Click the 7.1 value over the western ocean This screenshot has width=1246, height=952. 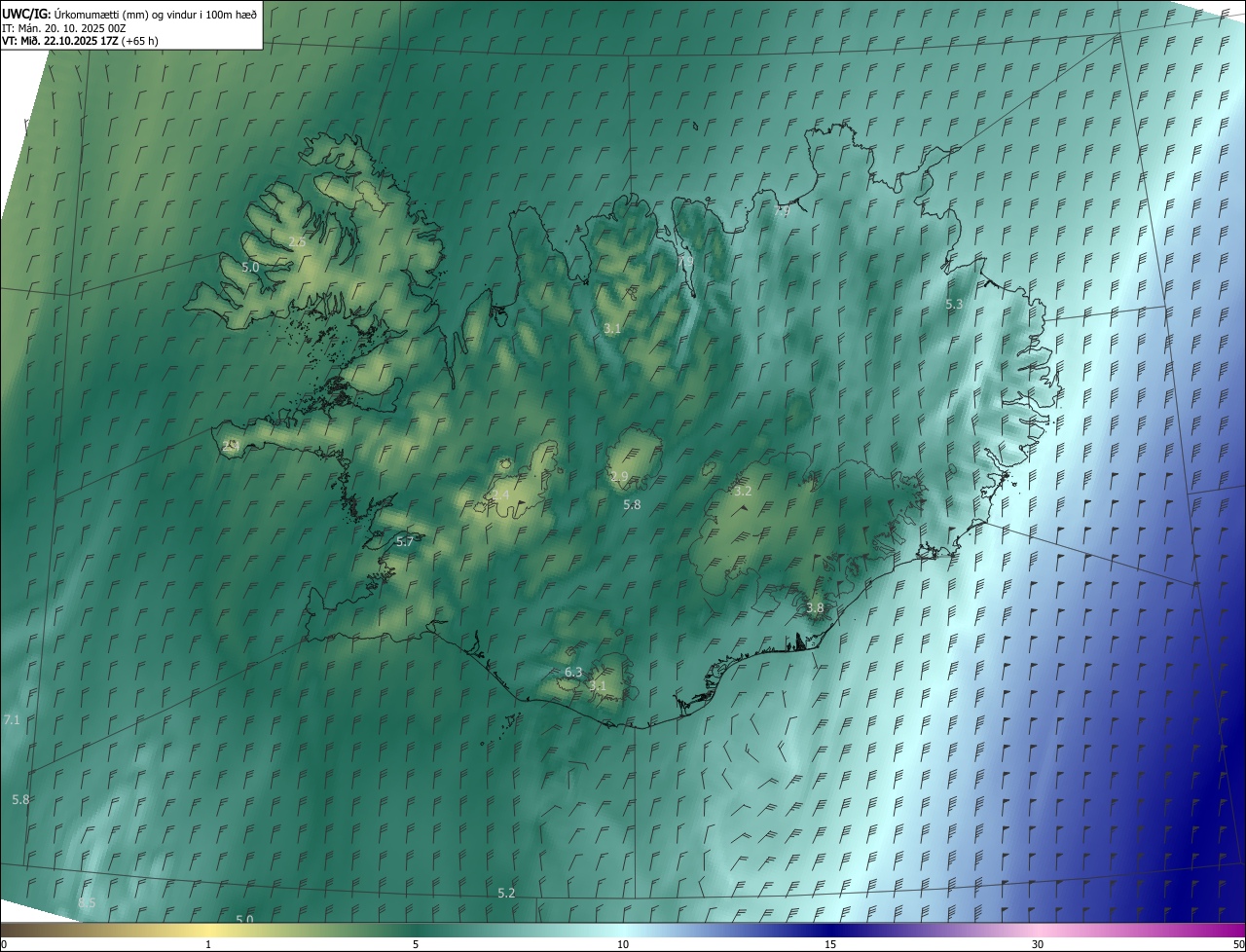pos(12,719)
